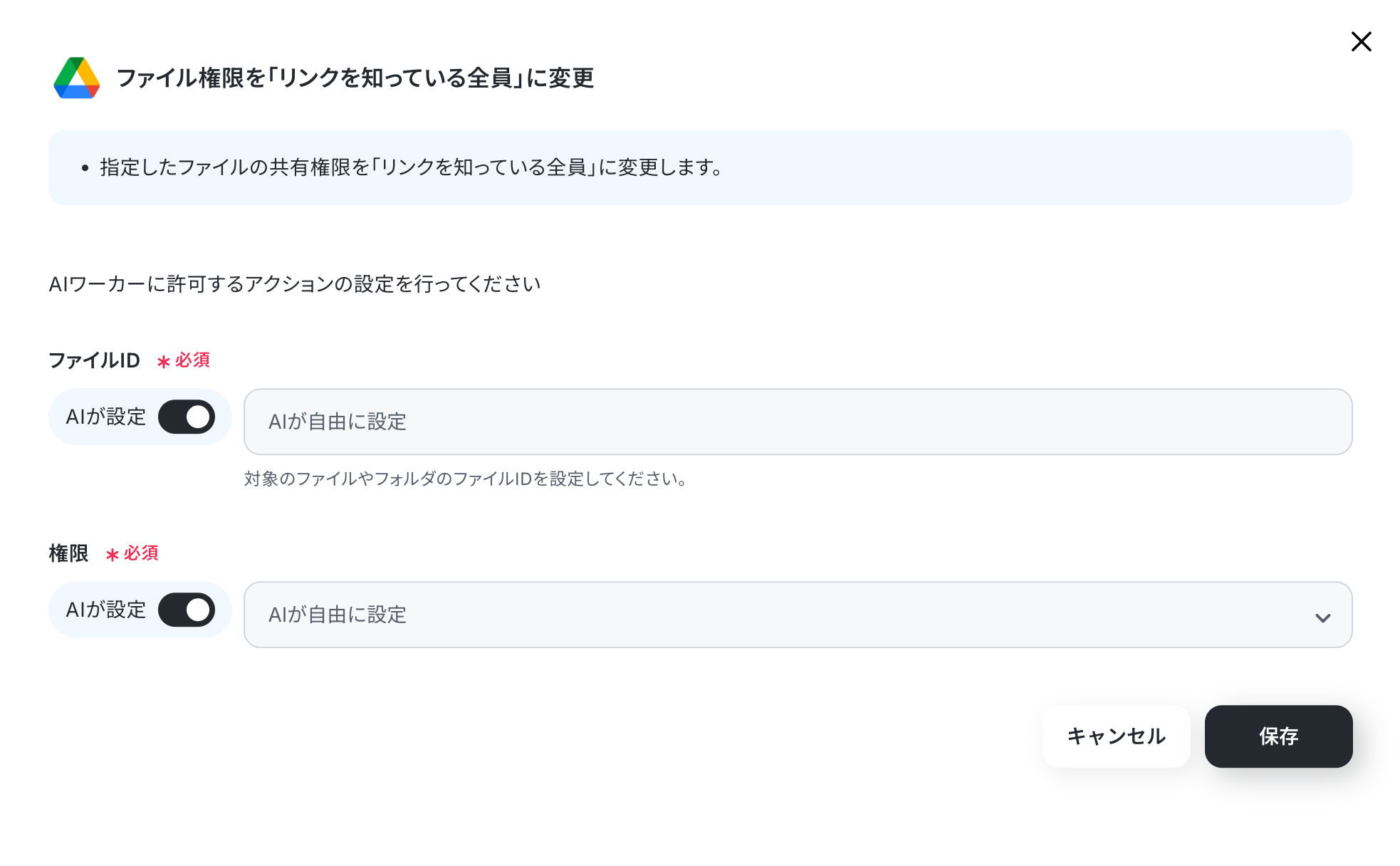Click the blue info banner description text

412,167
